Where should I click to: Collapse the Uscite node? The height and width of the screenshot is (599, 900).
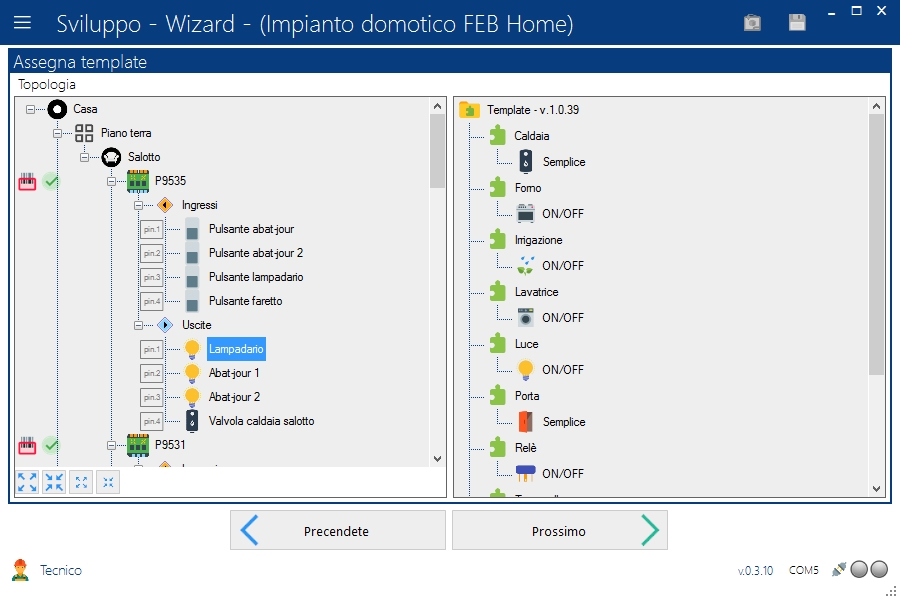(x=138, y=325)
